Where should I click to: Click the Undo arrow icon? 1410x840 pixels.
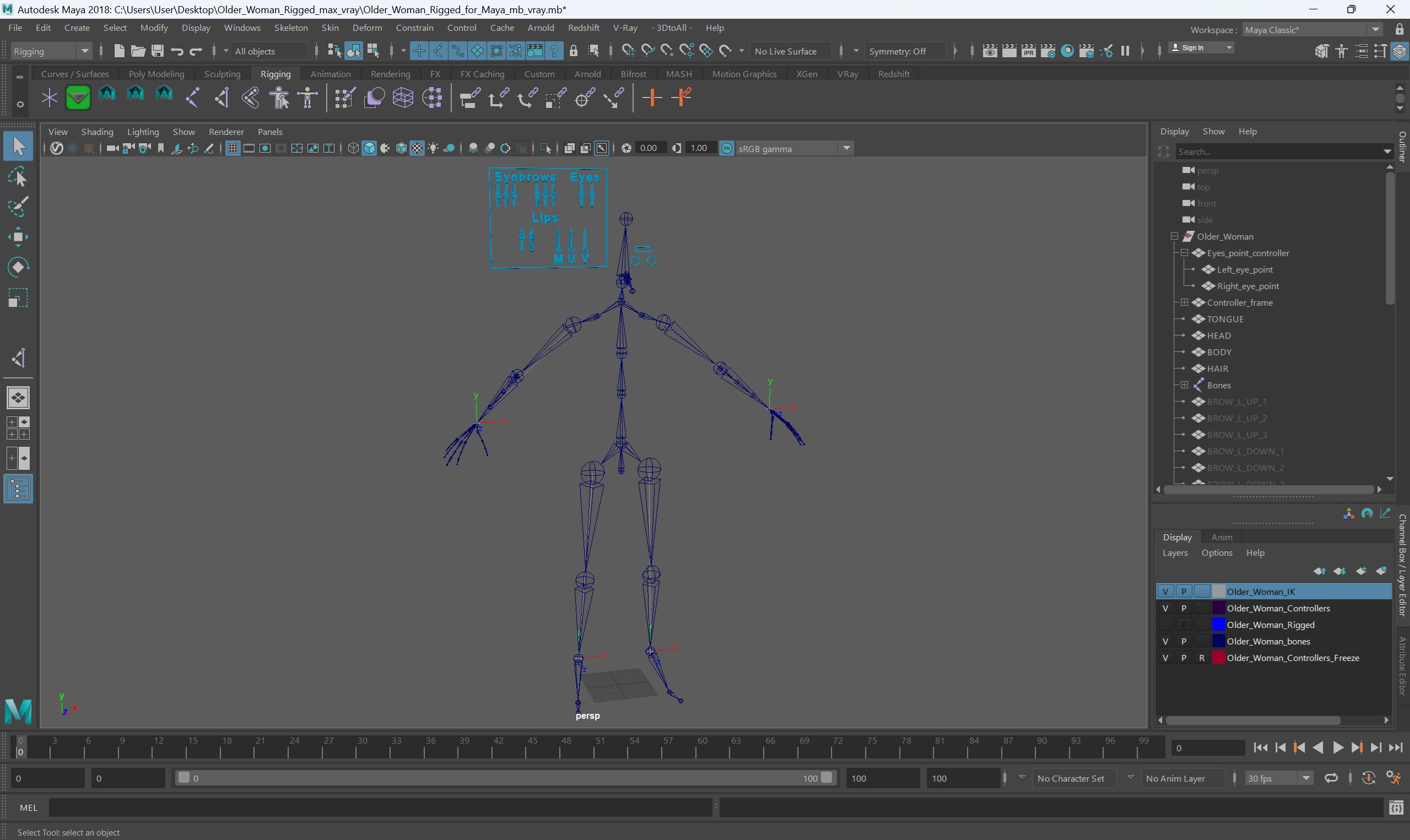177,51
